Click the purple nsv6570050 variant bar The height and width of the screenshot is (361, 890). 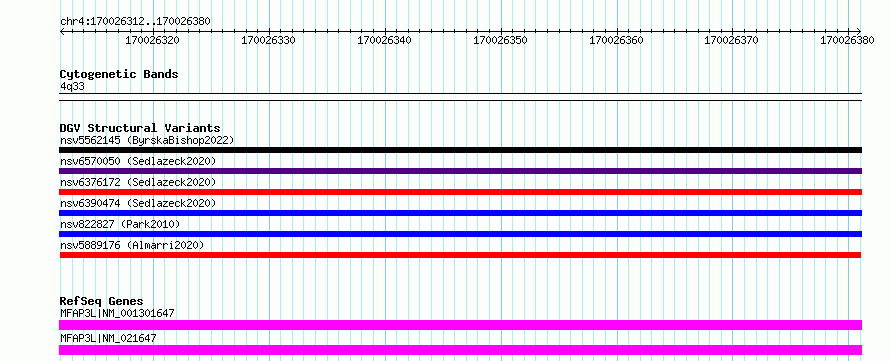(460, 171)
